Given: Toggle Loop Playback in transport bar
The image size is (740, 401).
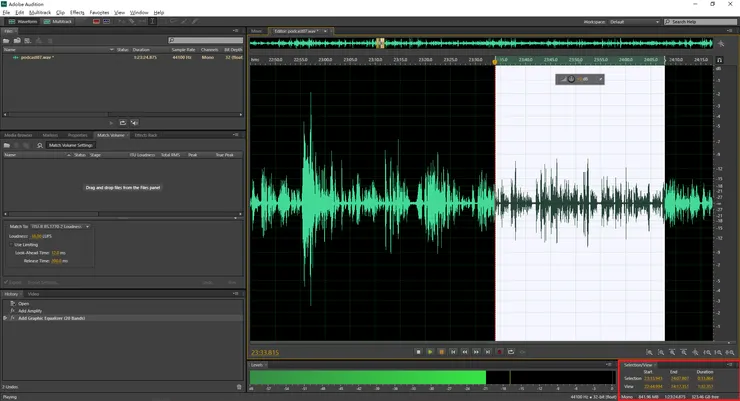Looking at the screenshot, I should tap(511, 352).
